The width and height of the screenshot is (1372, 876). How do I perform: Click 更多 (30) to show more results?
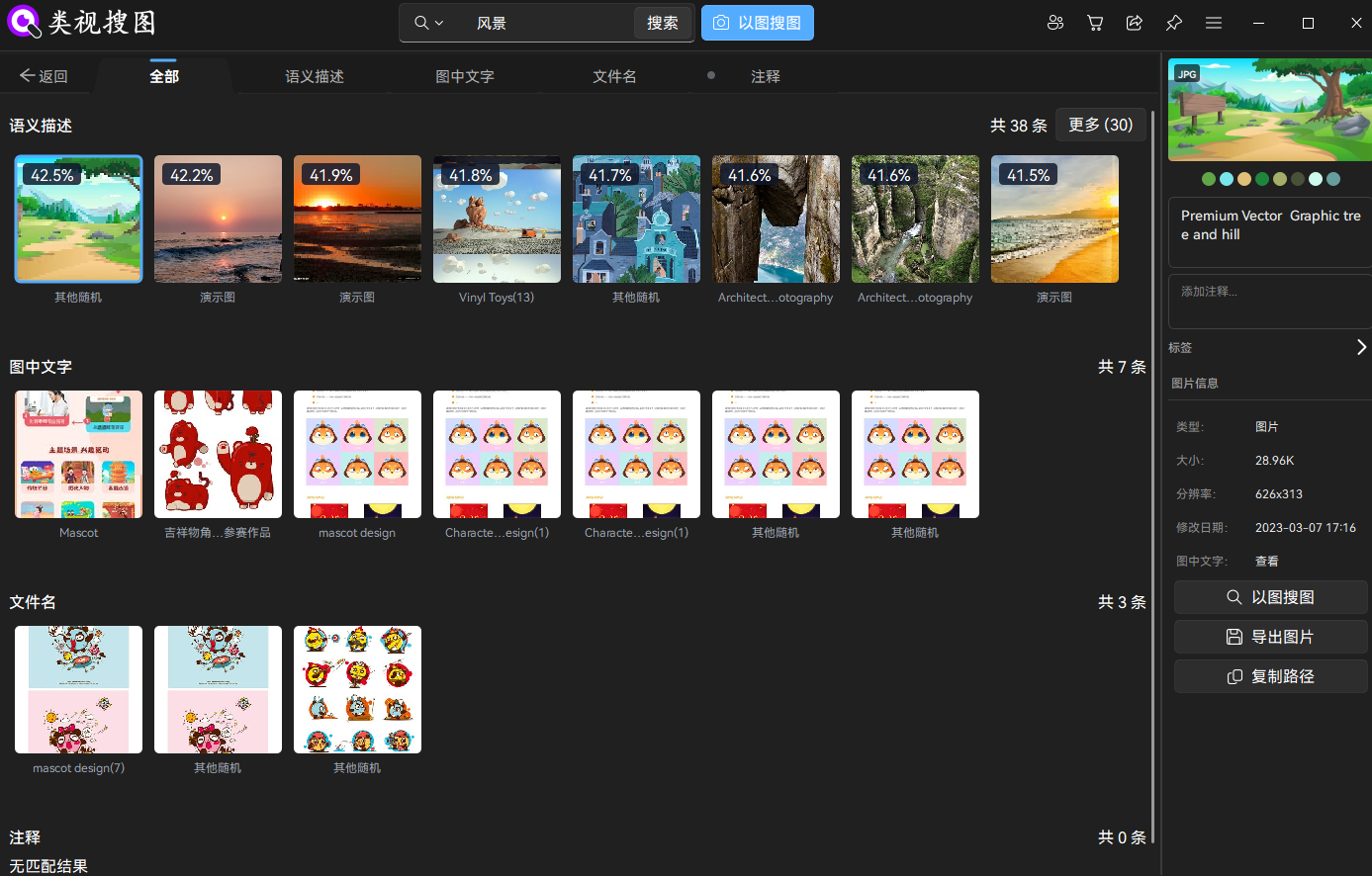(x=1101, y=125)
